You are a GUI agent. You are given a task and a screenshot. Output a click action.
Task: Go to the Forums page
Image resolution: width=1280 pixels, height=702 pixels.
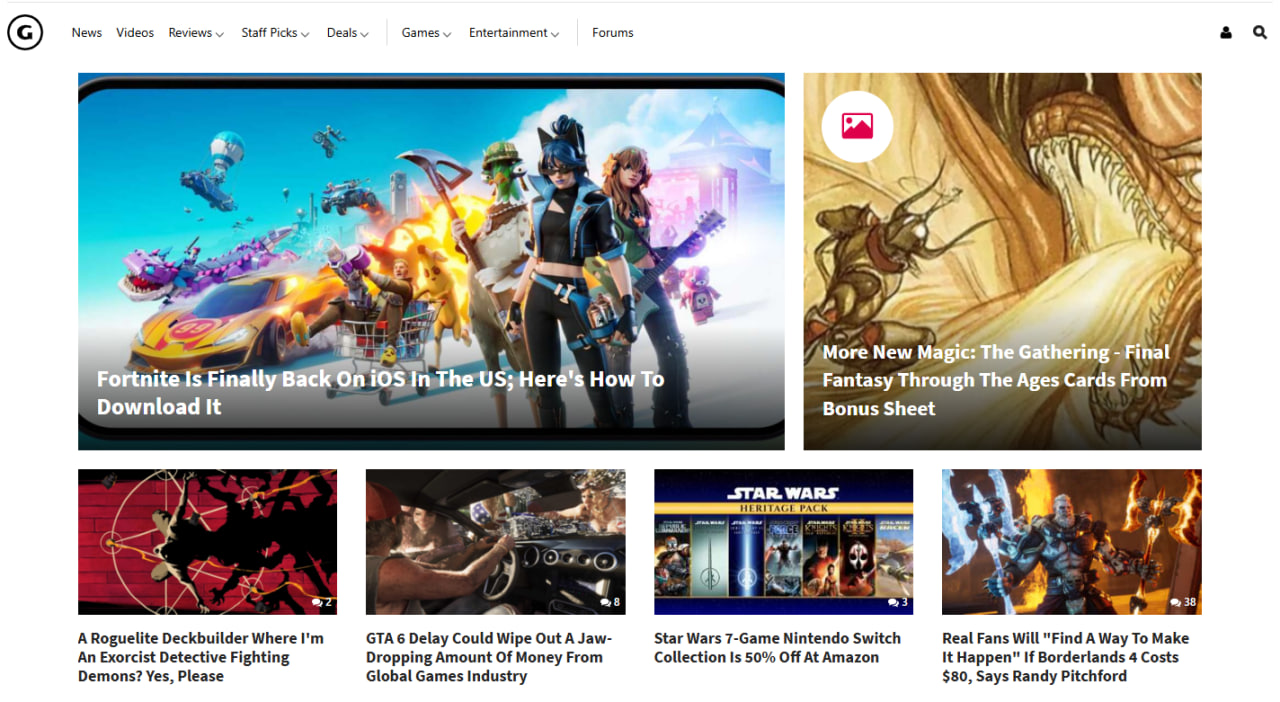tap(613, 33)
